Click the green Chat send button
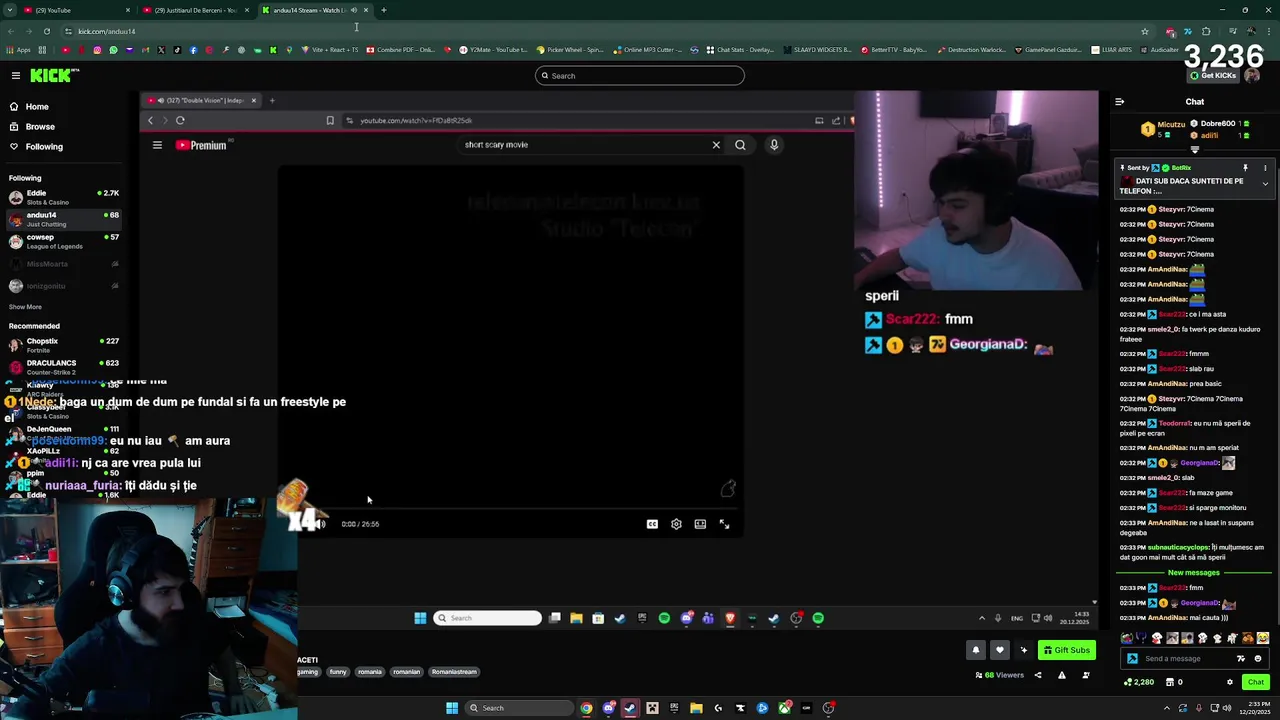1280x720 pixels. coord(1256,682)
